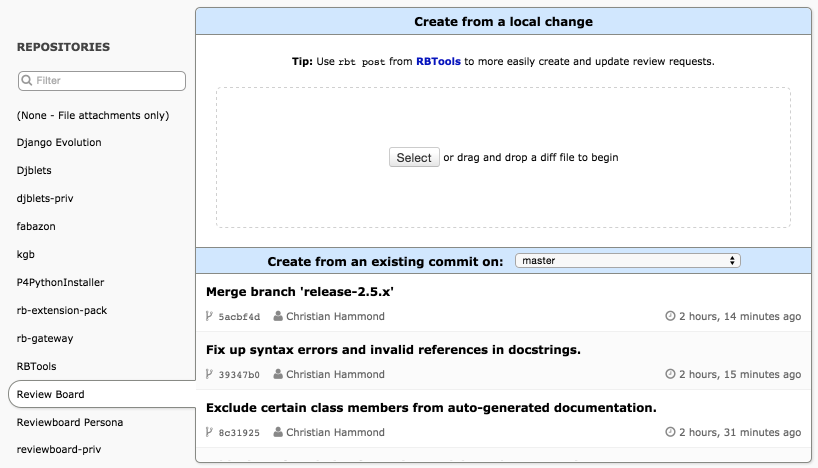The image size is (818, 468).
Task: Click the branch icon next to 39347b0
Action: coord(209,374)
